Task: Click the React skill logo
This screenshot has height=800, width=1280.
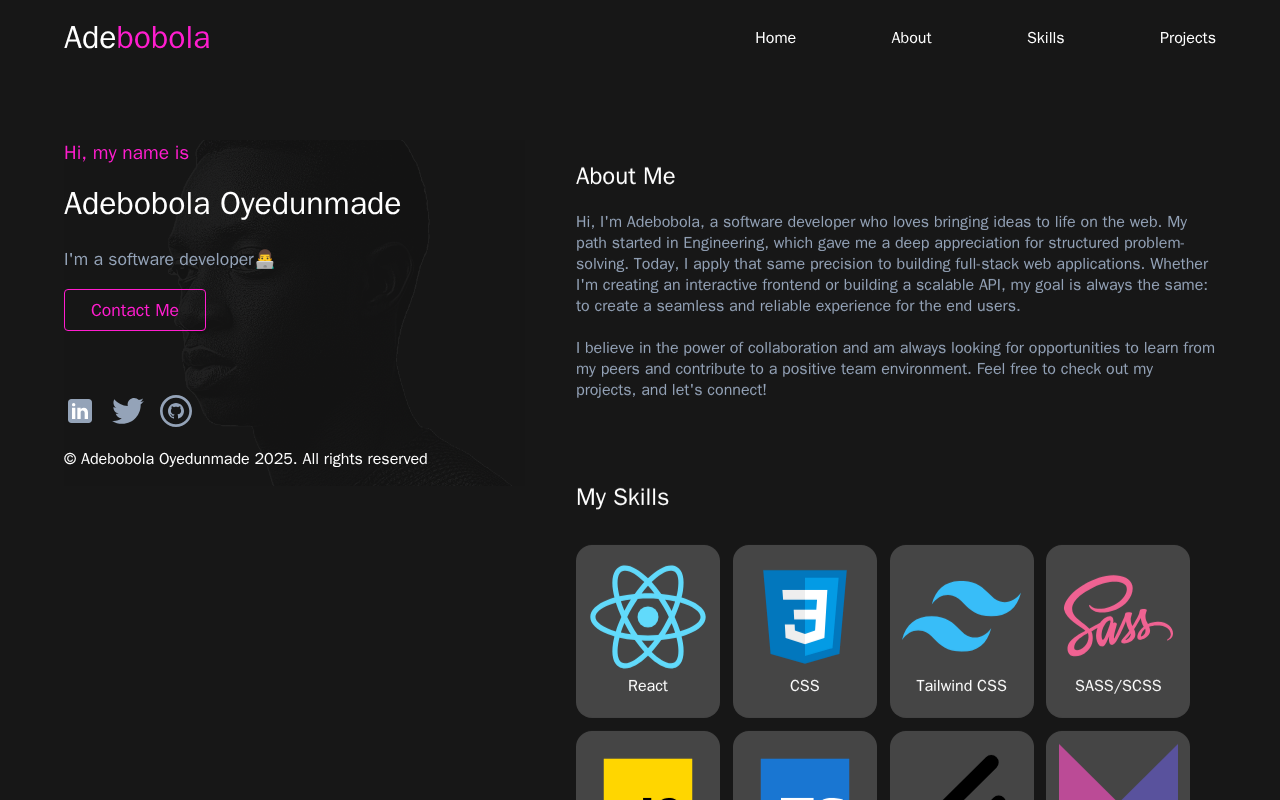Action: tap(648, 617)
